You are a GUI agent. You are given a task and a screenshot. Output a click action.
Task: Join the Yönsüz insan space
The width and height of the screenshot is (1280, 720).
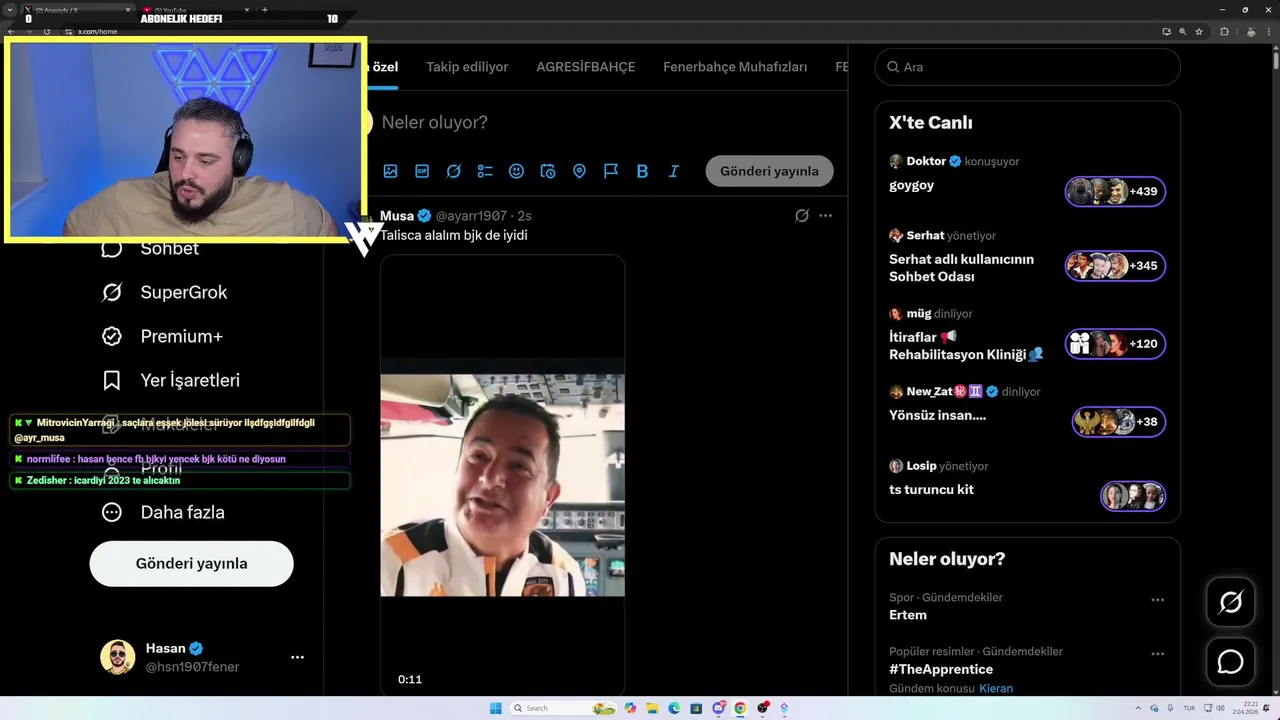[x=937, y=415]
